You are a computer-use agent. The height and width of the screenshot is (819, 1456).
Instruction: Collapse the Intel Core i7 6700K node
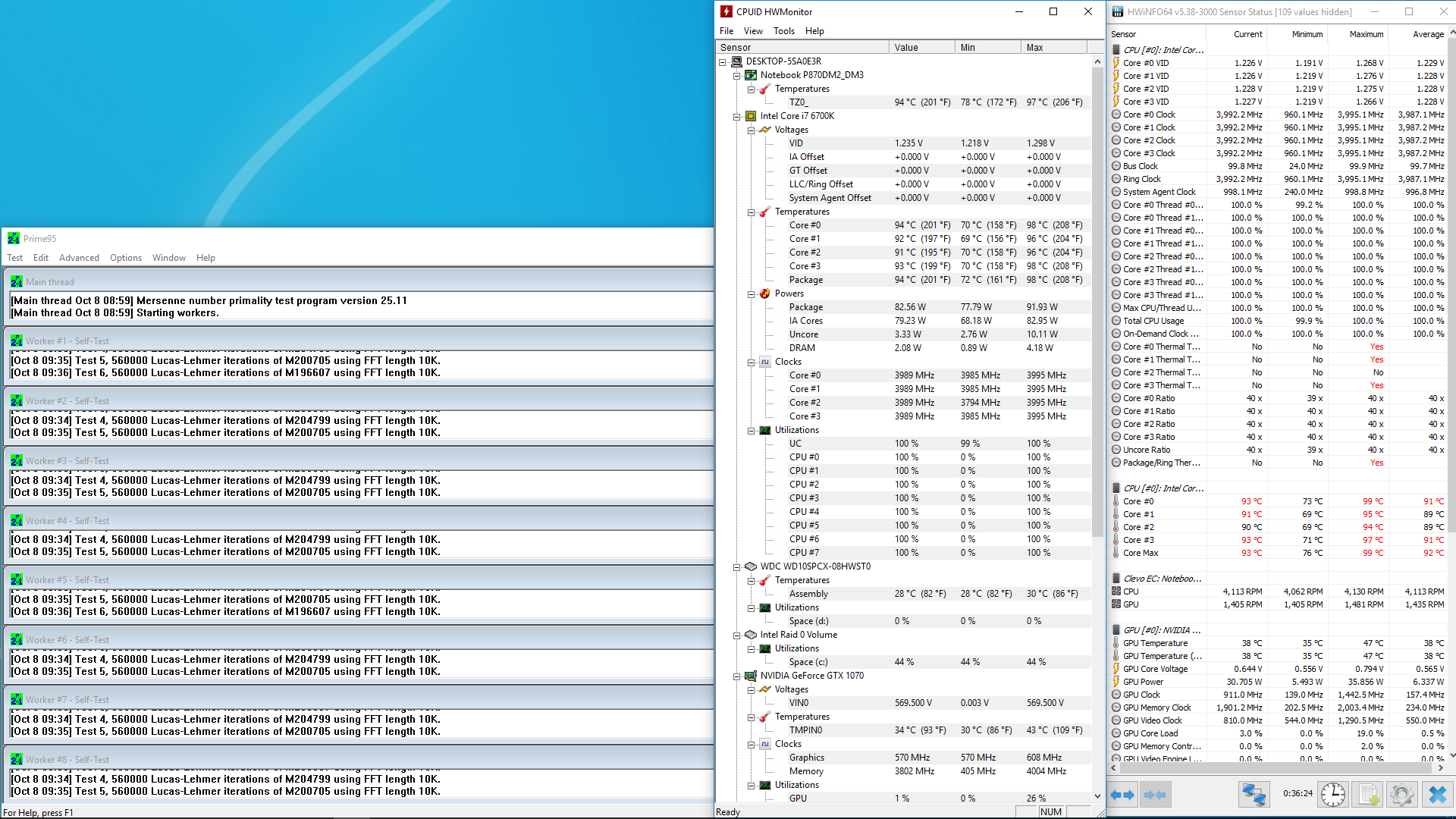pyautogui.click(x=736, y=117)
